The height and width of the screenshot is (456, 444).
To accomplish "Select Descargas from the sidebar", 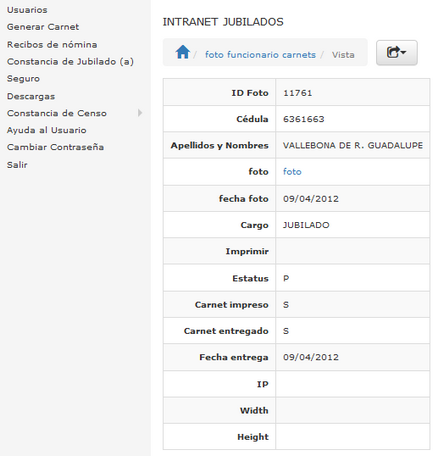I will [x=31, y=96].
